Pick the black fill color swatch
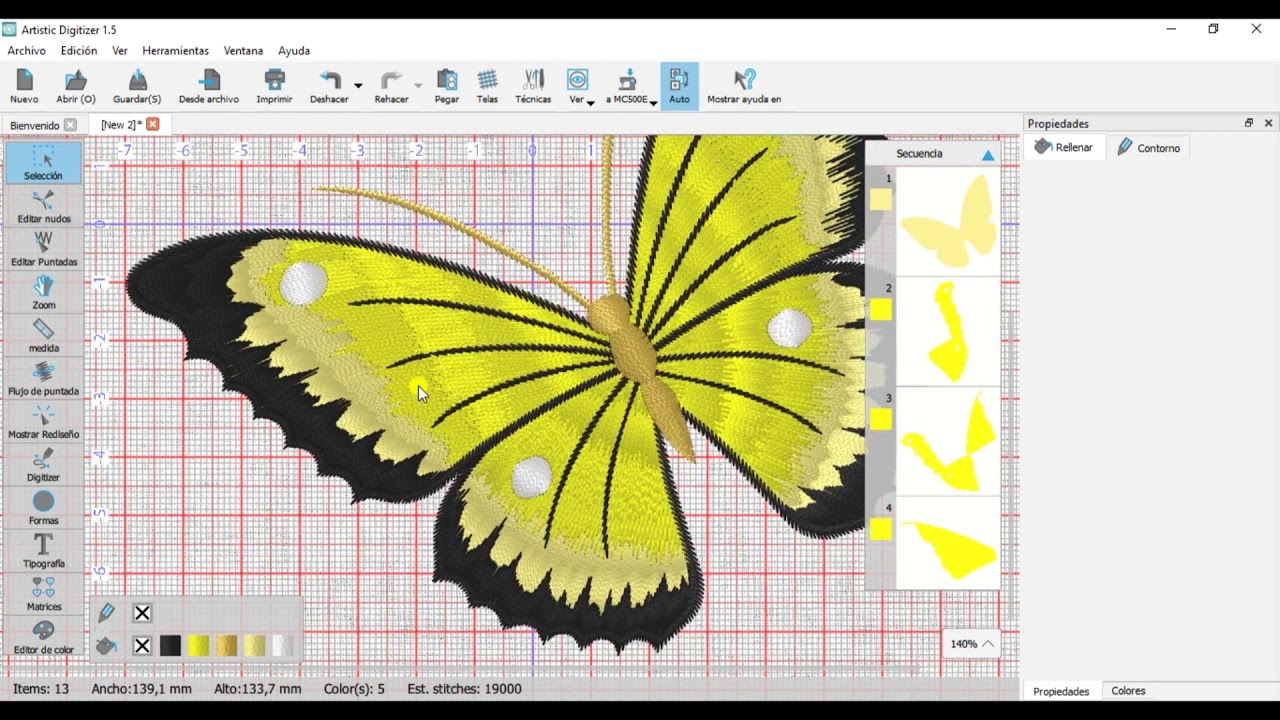This screenshot has width=1280, height=720. (x=170, y=646)
